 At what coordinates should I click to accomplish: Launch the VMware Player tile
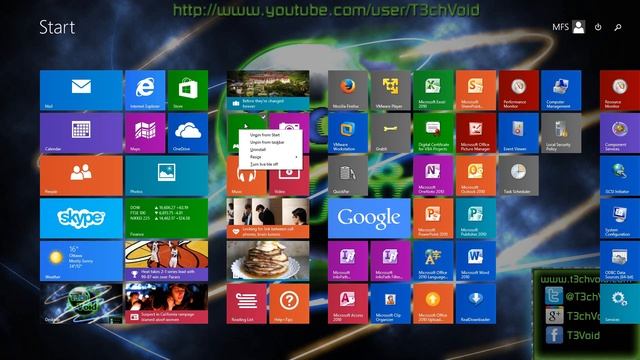390,90
